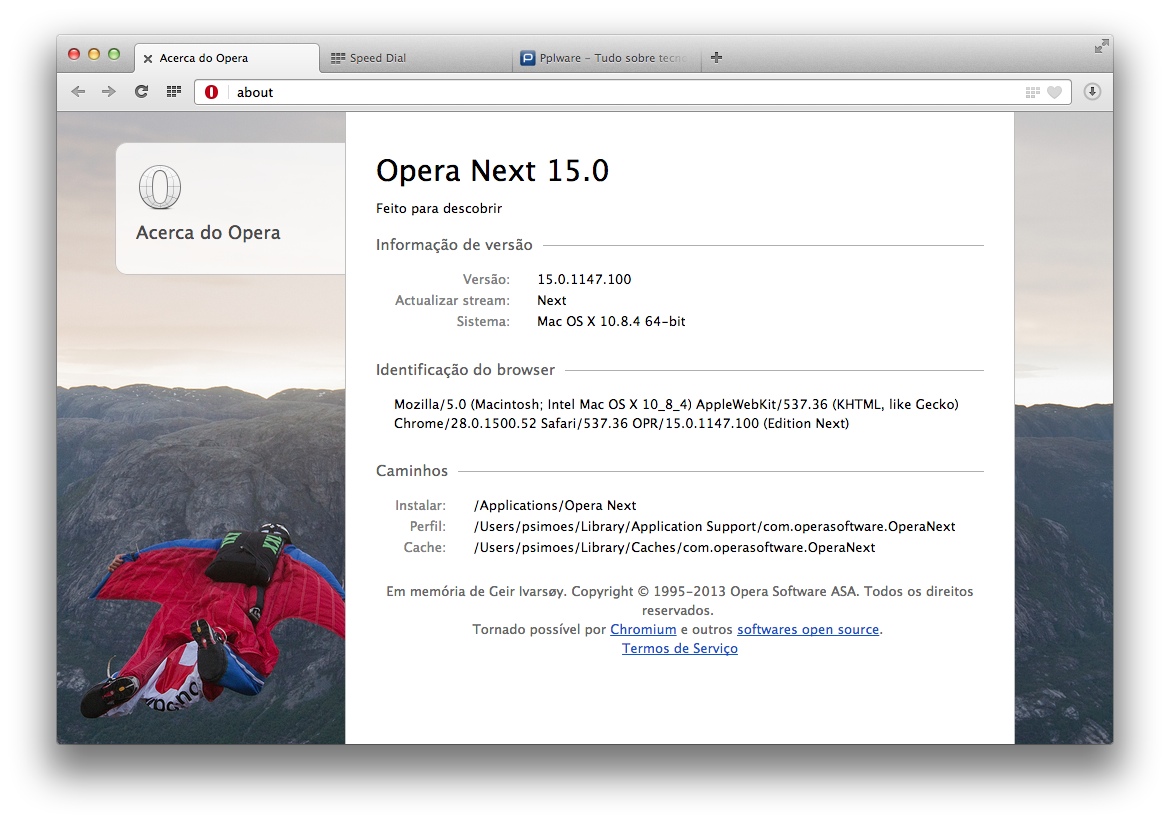Image resolution: width=1170 pixels, height=823 pixels.
Task: Click the Opera Next 15.0 heading
Action: (x=492, y=170)
